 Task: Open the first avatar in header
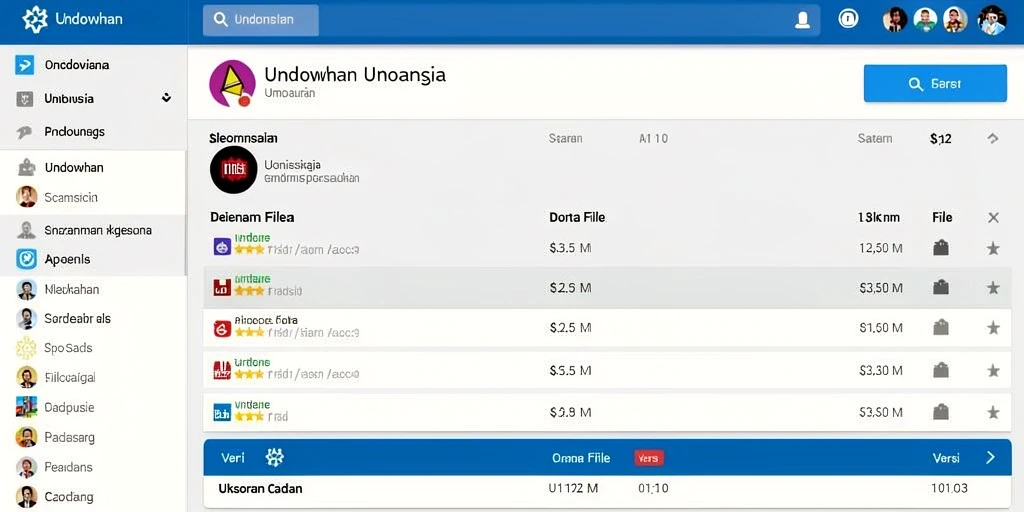point(895,20)
